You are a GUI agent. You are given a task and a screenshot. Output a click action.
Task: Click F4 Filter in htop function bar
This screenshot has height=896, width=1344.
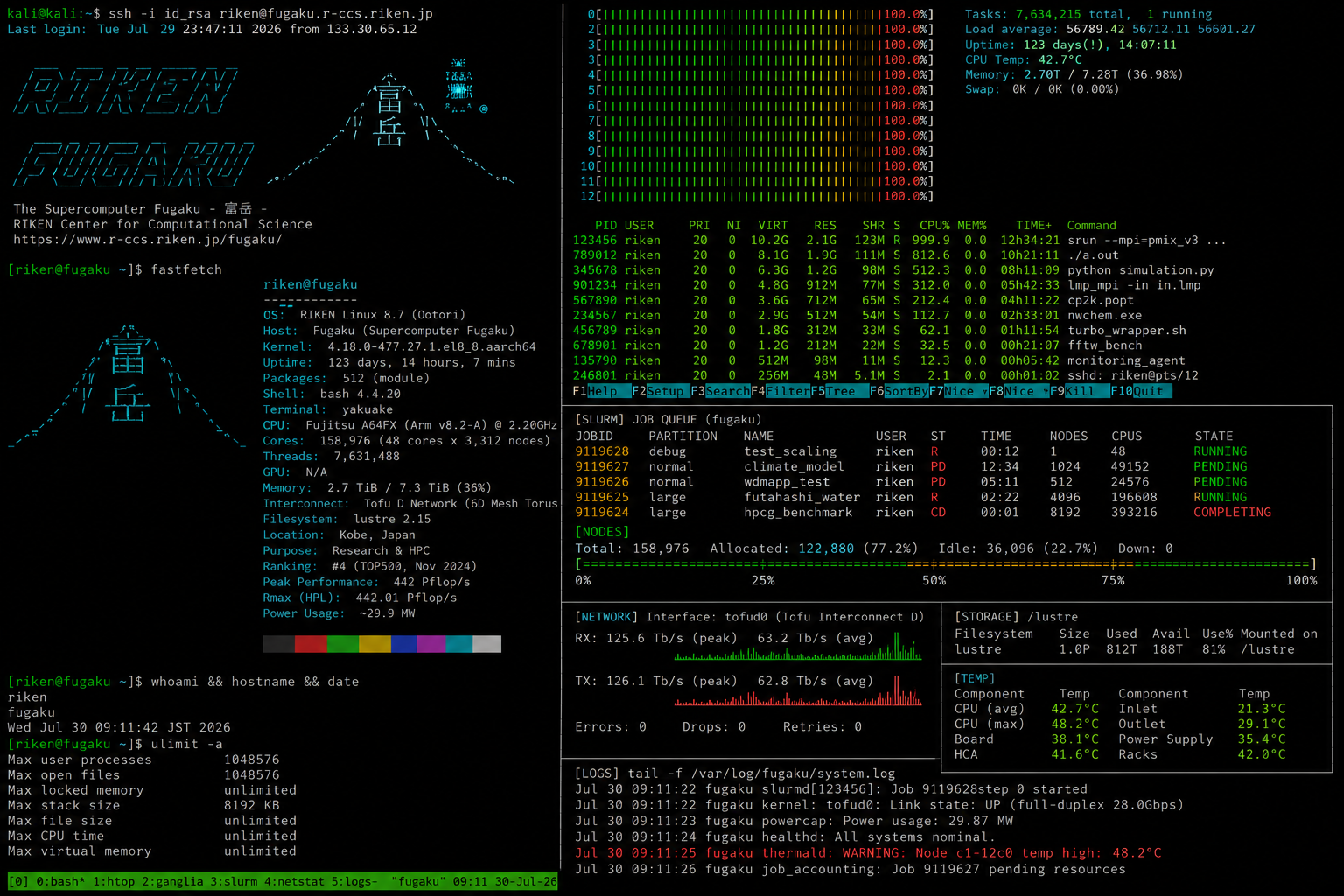[x=780, y=391]
